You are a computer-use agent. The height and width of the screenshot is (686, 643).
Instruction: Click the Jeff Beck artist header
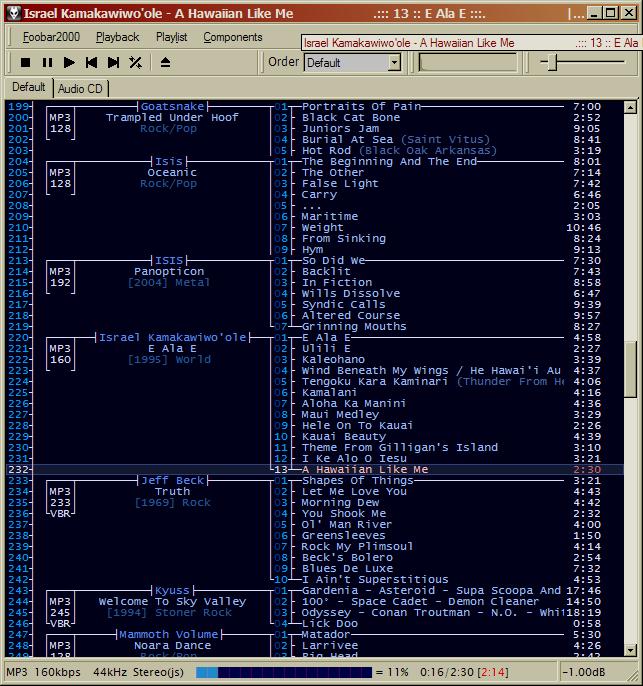pos(173,480)
